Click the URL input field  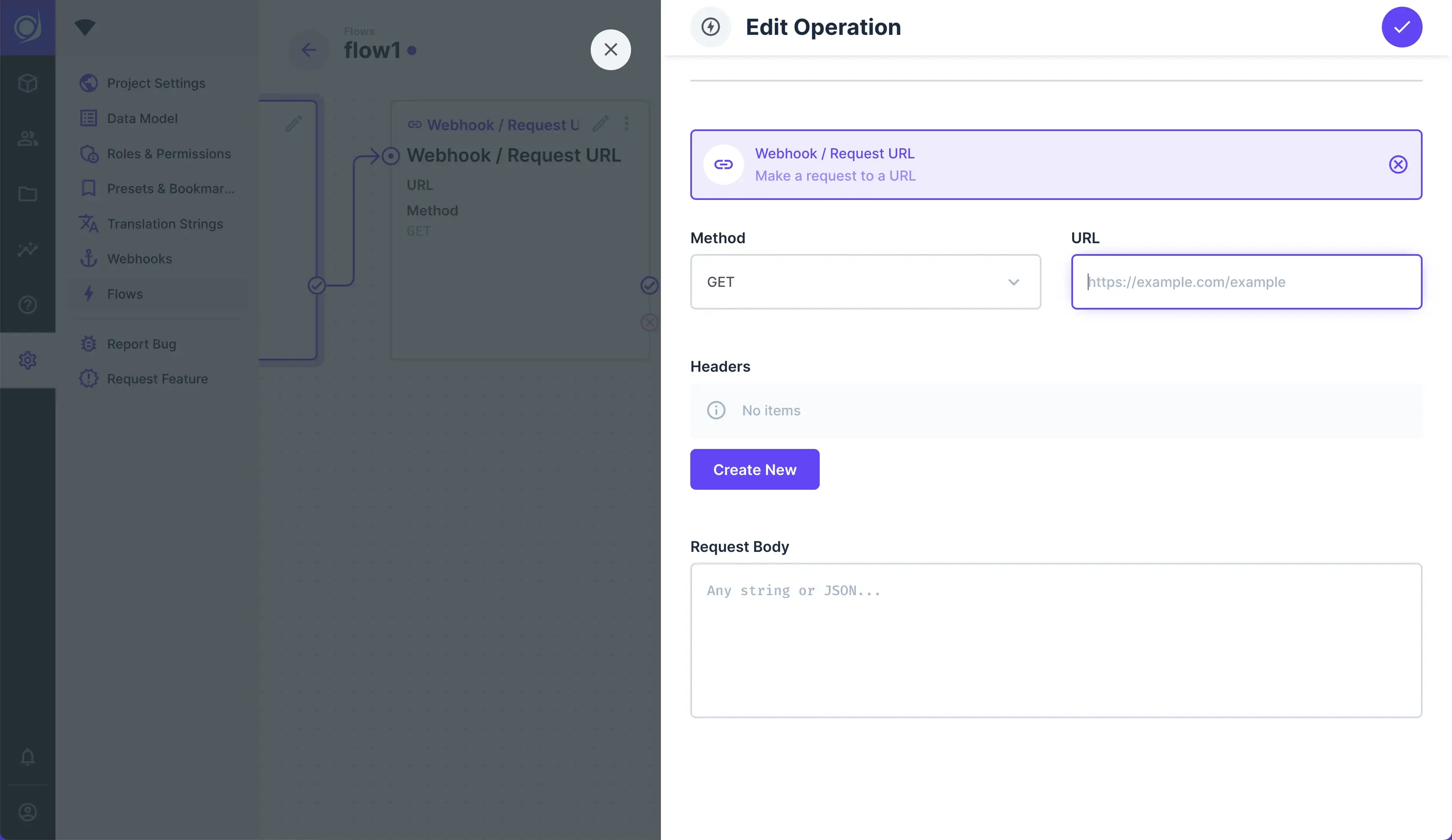(1246, 282)
